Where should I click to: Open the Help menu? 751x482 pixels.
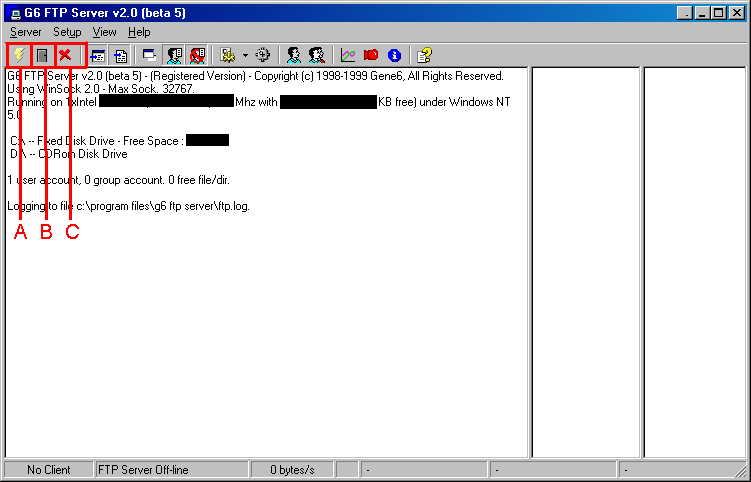coord(139,32)
